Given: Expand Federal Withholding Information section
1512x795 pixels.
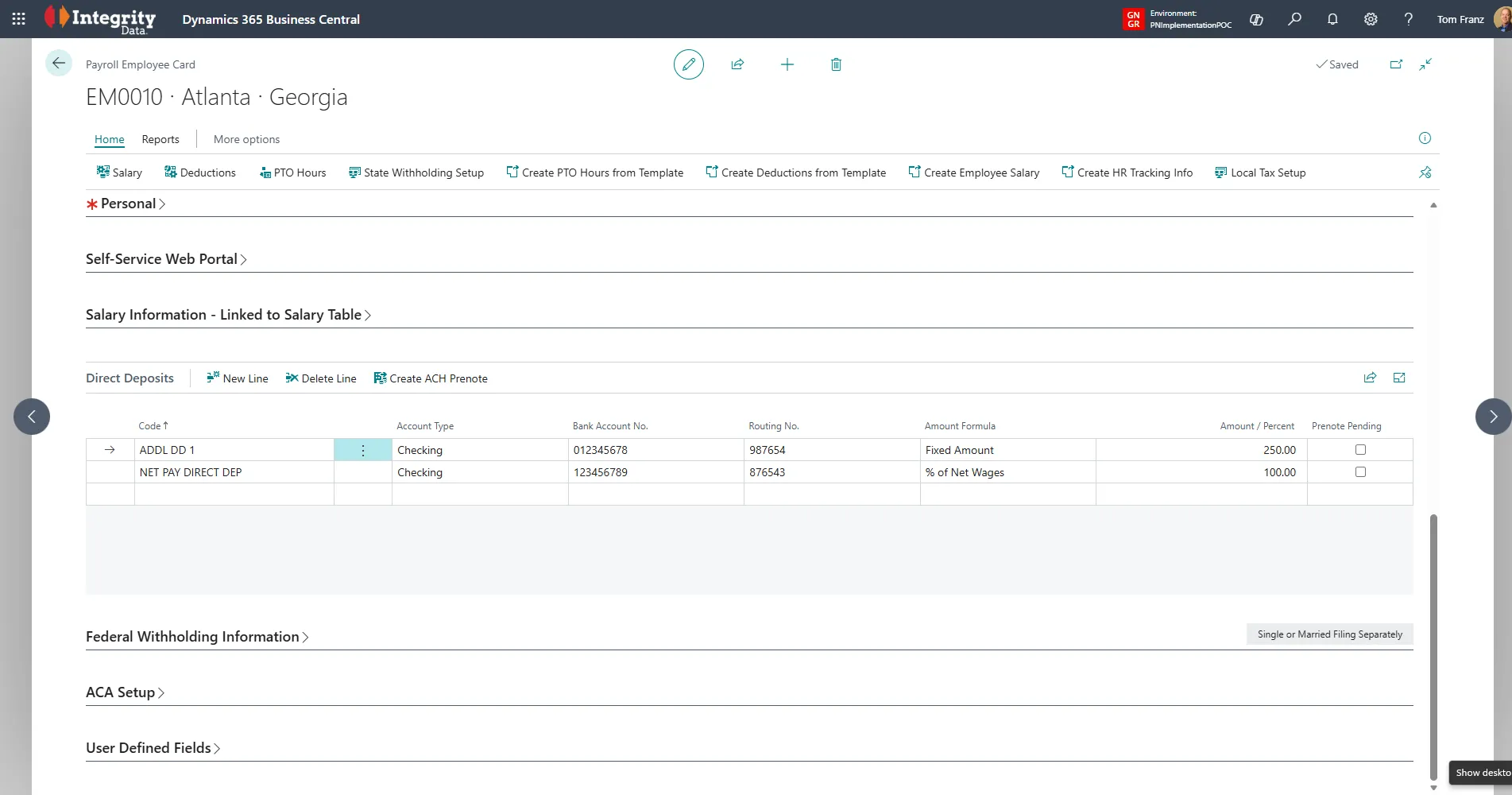Looking at the screenshot, I should tap(193, 637).
